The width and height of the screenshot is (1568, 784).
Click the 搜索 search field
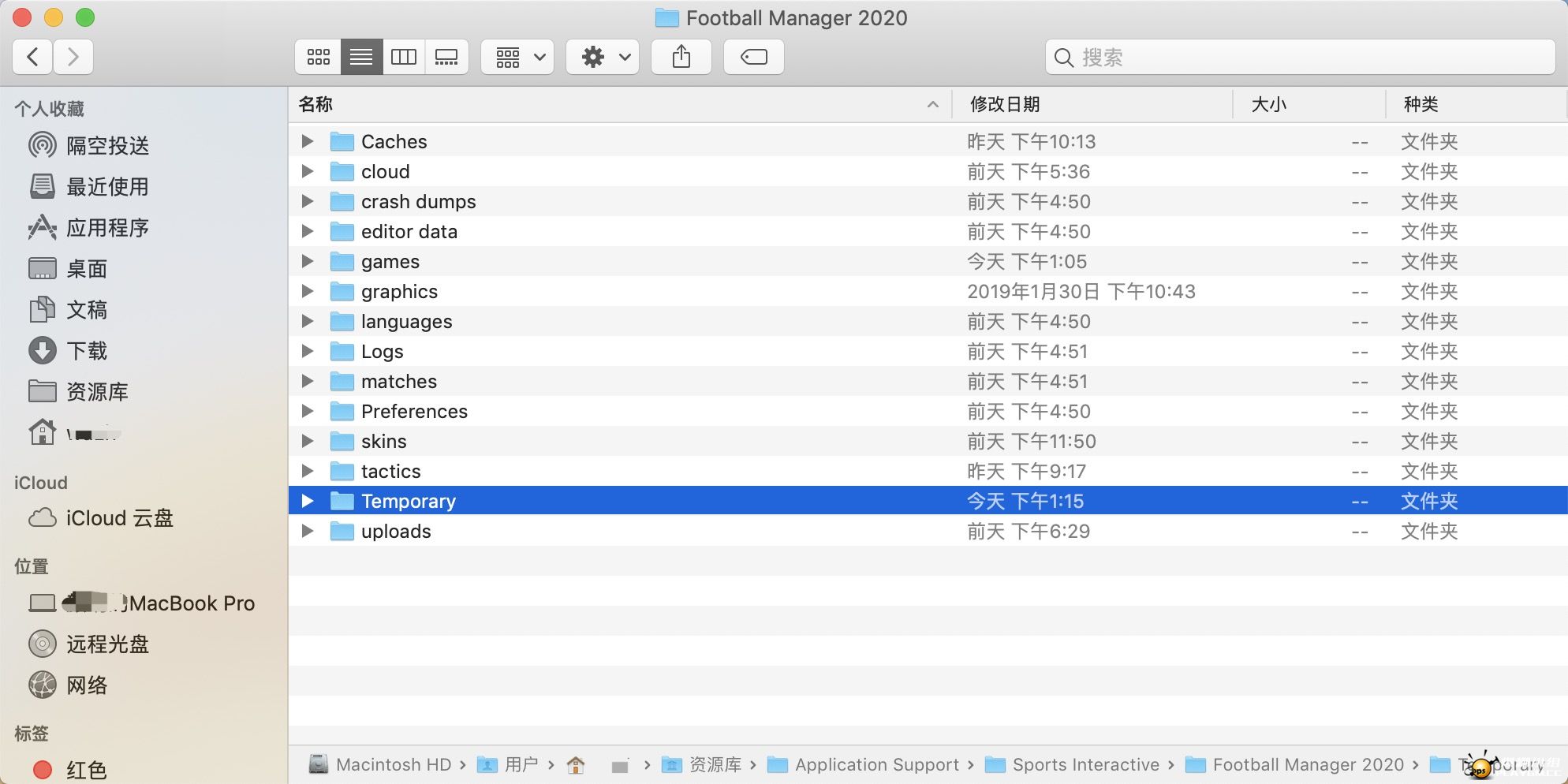tap(1300, 57)
